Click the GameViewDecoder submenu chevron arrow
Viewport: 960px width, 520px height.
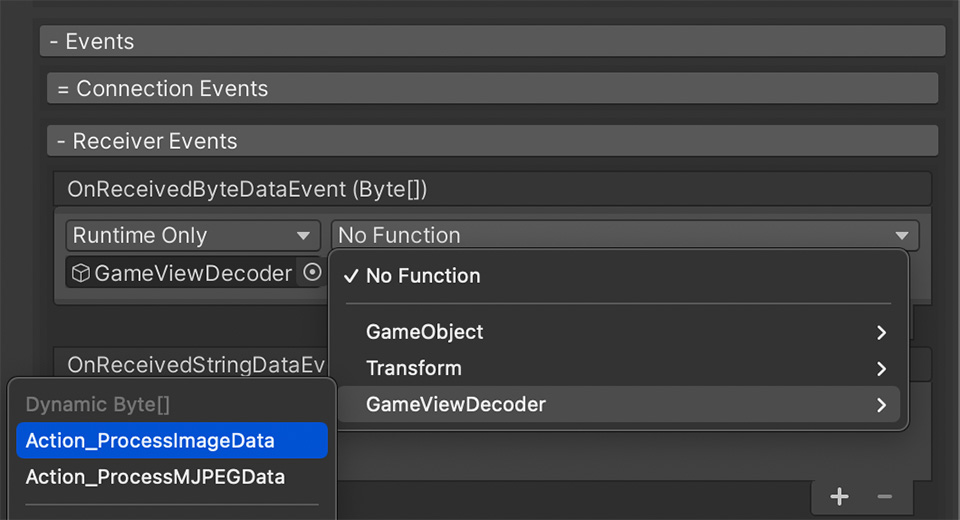point(881,405)
